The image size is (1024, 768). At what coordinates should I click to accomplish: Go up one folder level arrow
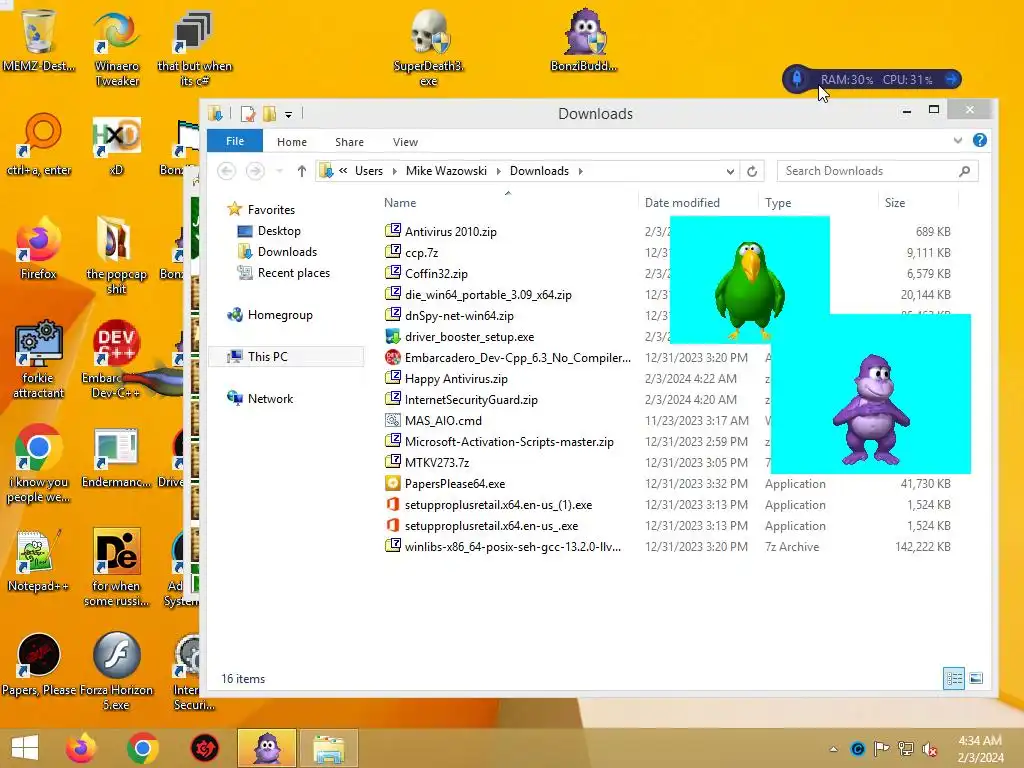tap(301, 171)
